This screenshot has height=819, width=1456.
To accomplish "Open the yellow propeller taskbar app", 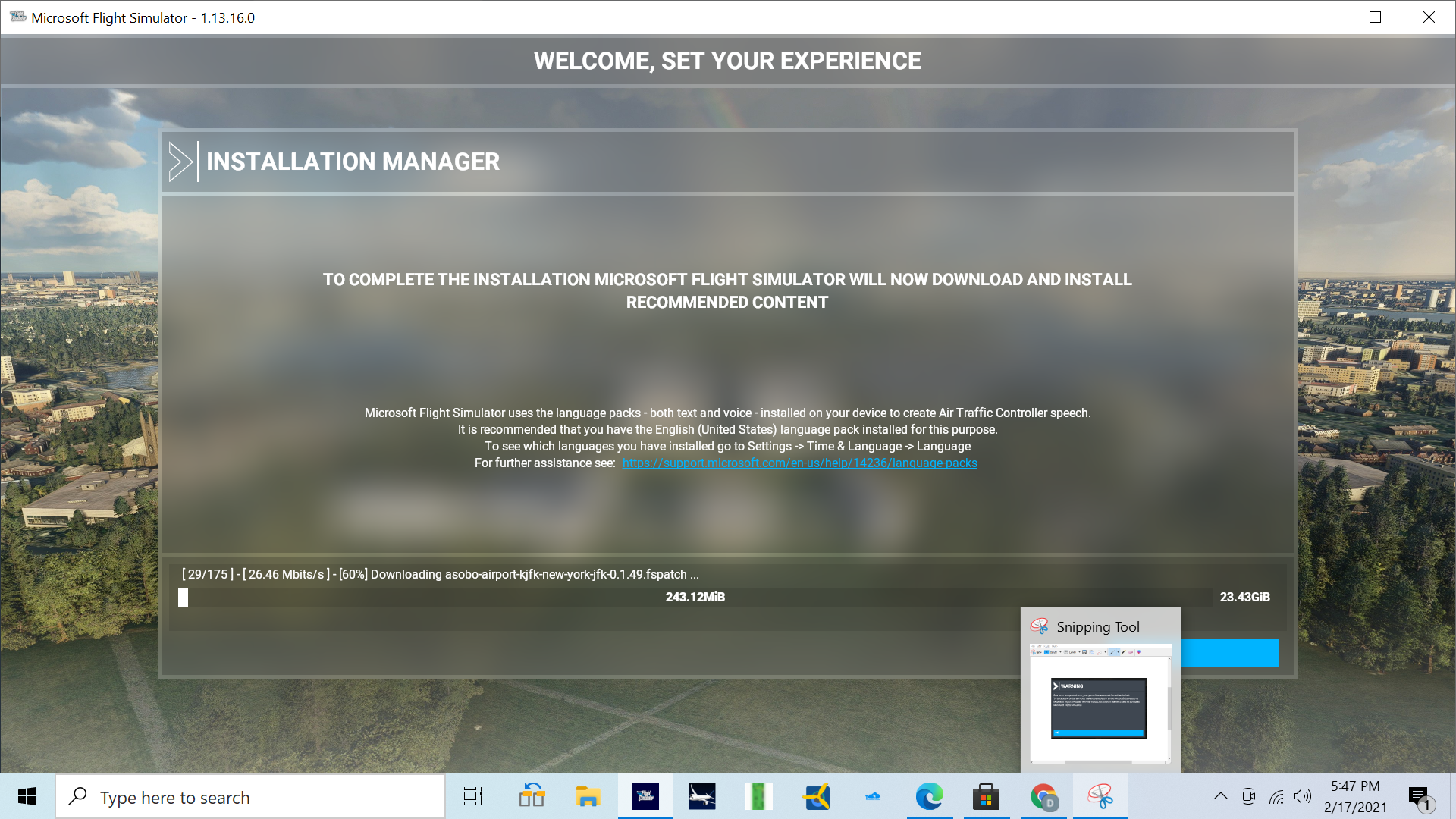I will point(816,797).
